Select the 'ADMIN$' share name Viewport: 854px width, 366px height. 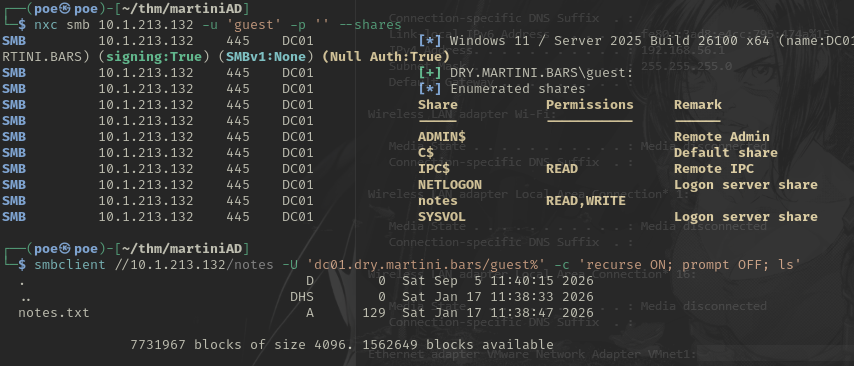(442, 137)
